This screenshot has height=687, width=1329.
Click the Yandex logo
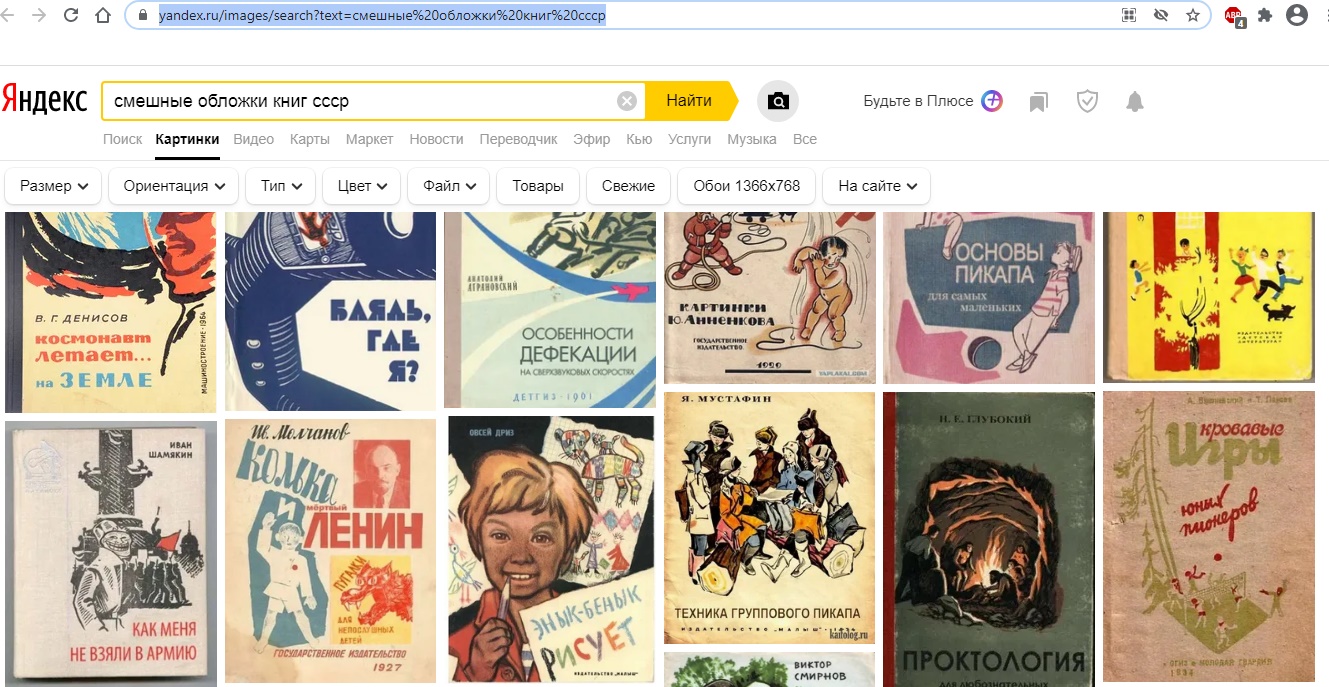(44, 98)
